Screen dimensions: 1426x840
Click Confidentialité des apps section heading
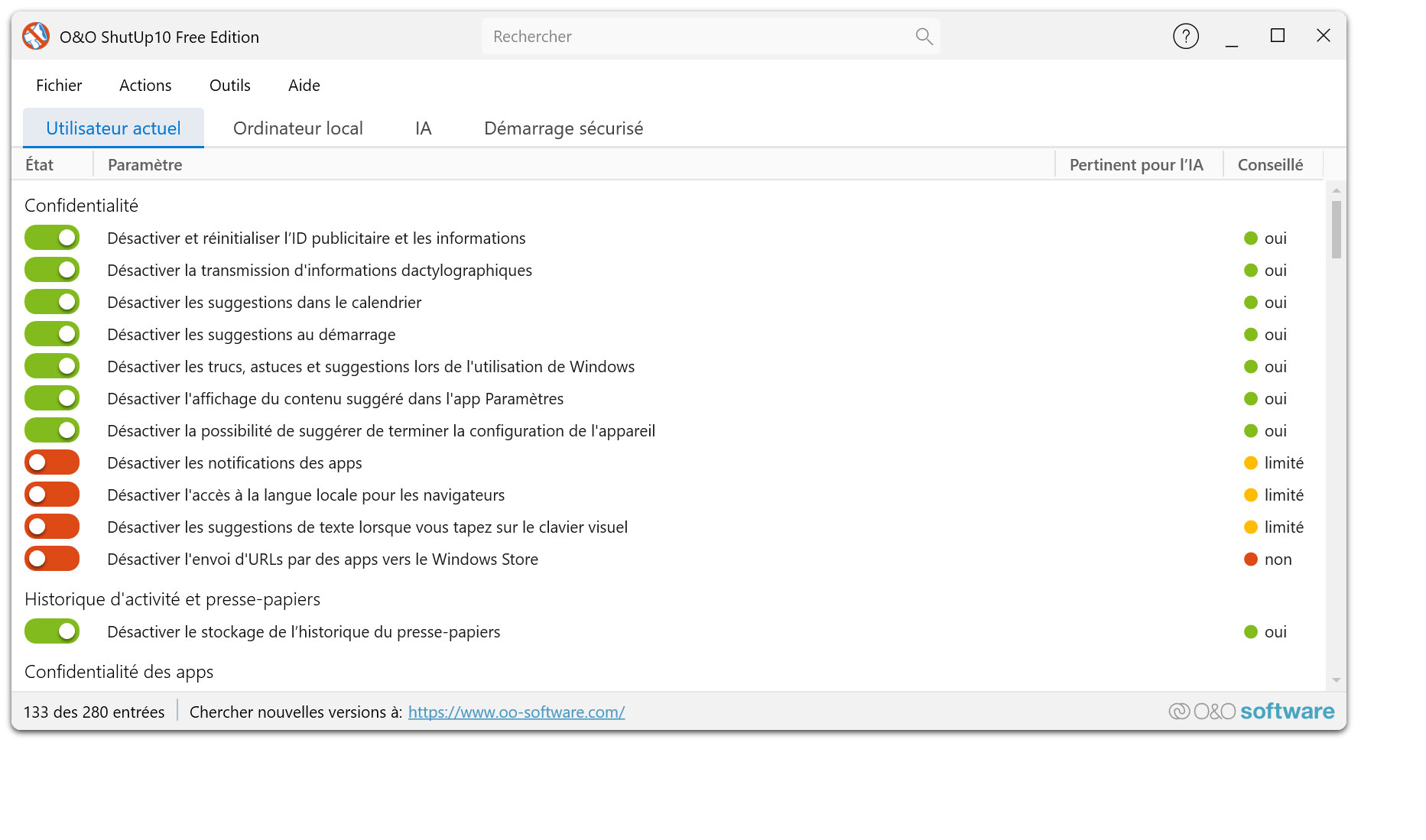click(x=119, y=672)
